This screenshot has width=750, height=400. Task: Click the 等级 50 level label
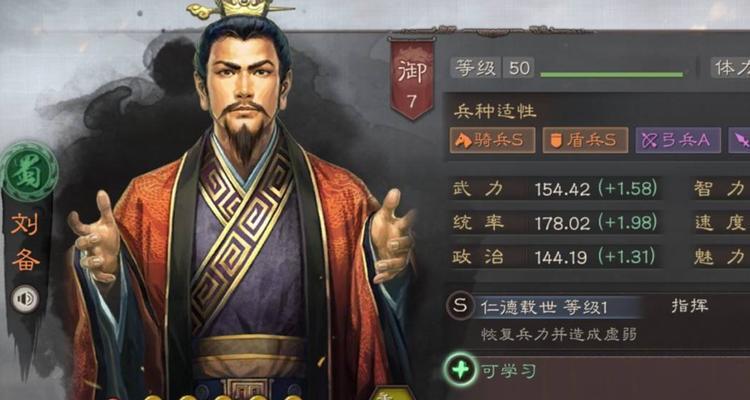point(492,68)
